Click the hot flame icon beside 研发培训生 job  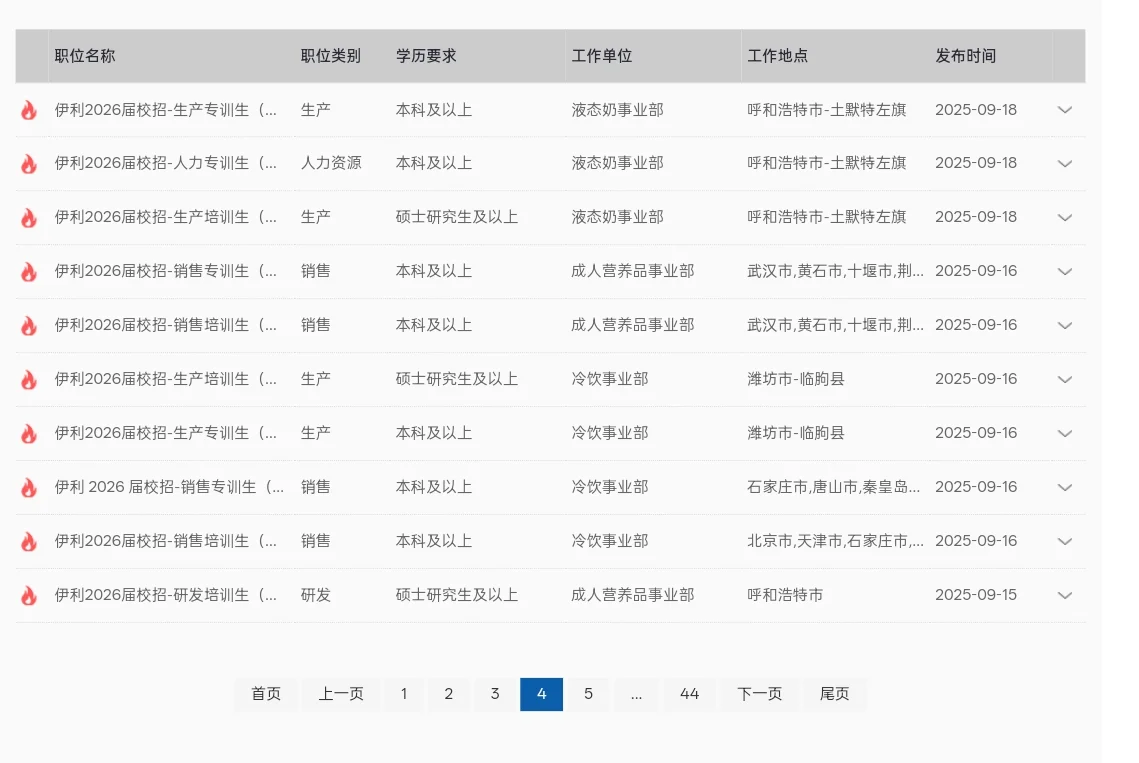pyautogui.click(x=28, y=595)
